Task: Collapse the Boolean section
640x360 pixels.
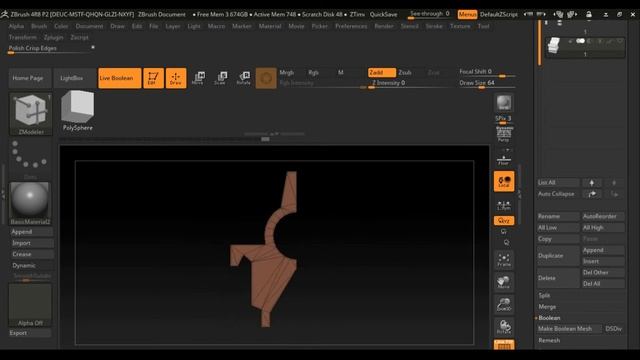Action: coord(549,318)
